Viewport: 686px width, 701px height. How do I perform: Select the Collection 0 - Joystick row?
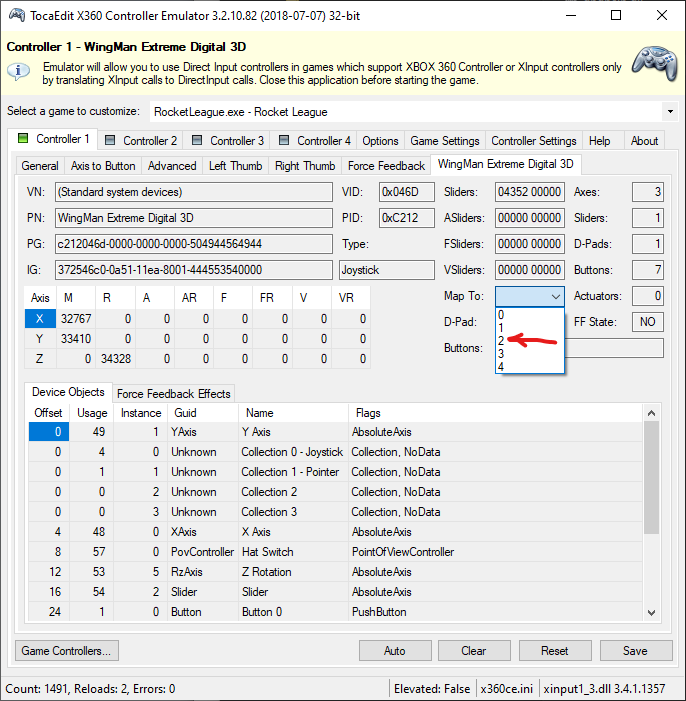[x=335, y=452]
